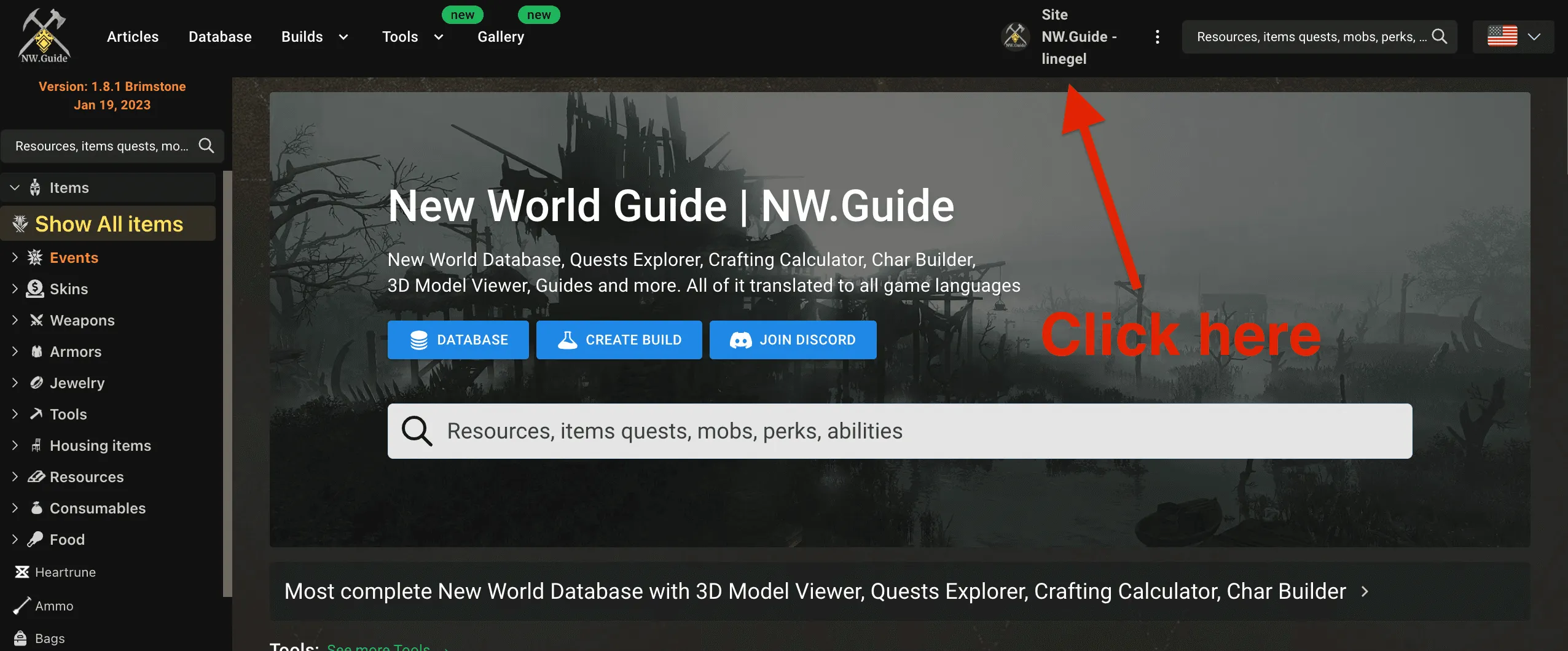Expand the Most complete New World Database banner
This screenshot has height=651, width=1568.
click(900, 591)
